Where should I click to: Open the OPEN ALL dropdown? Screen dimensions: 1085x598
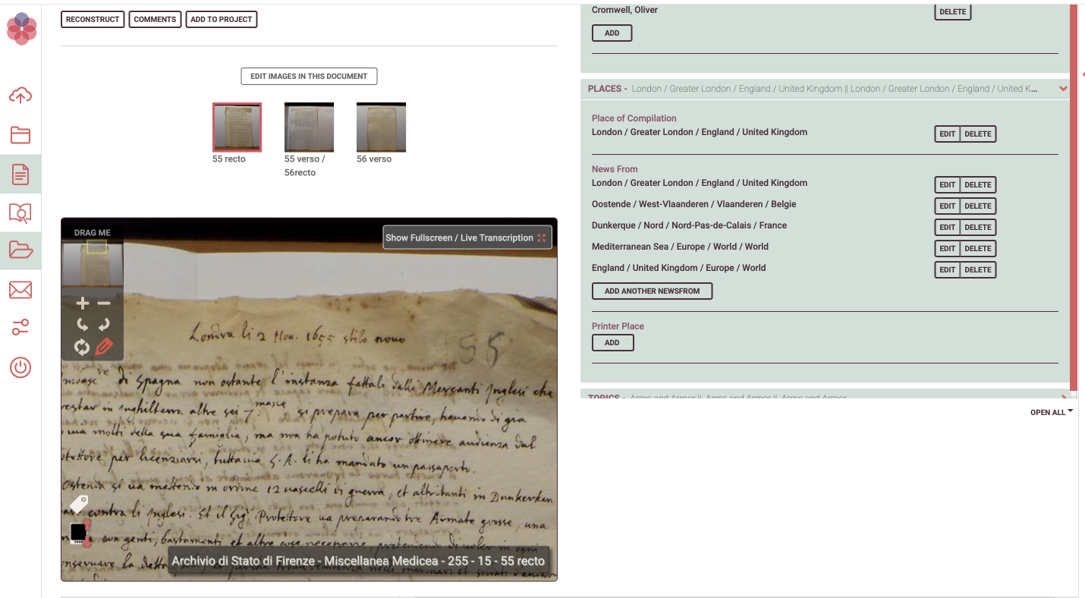click(x=1051, y=413)
